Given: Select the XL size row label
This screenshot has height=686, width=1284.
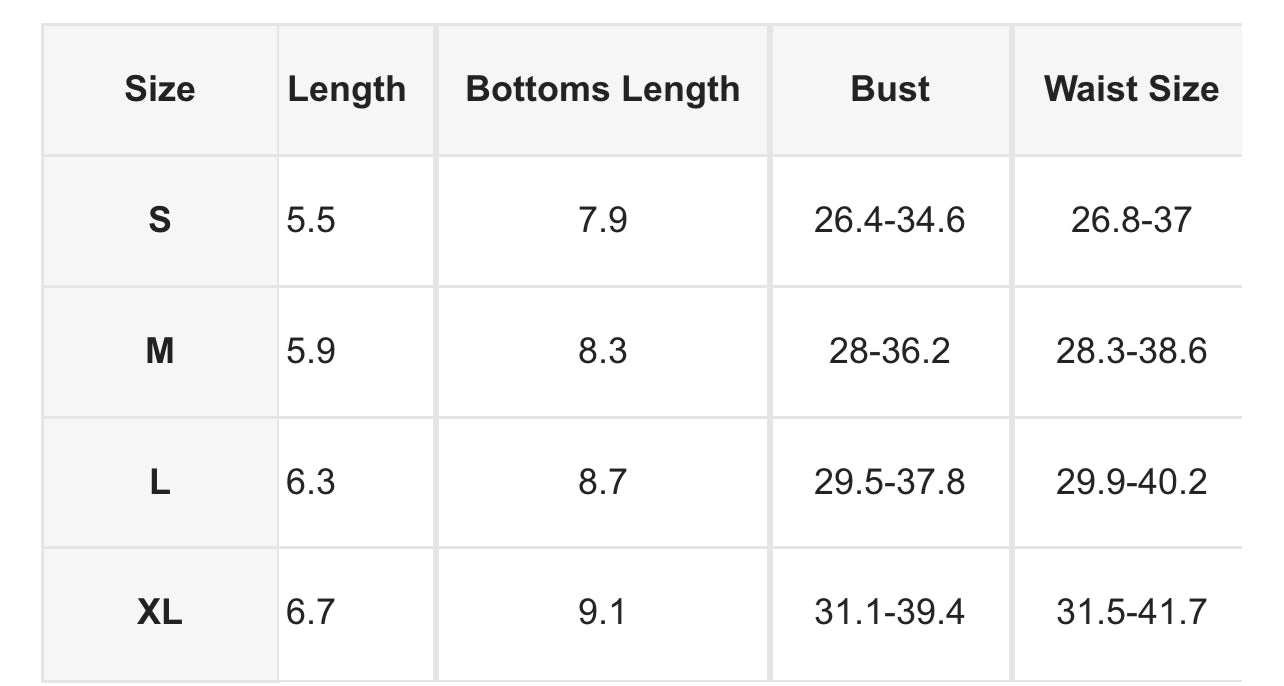Looking at the screenshot, I should pos(160,612).
